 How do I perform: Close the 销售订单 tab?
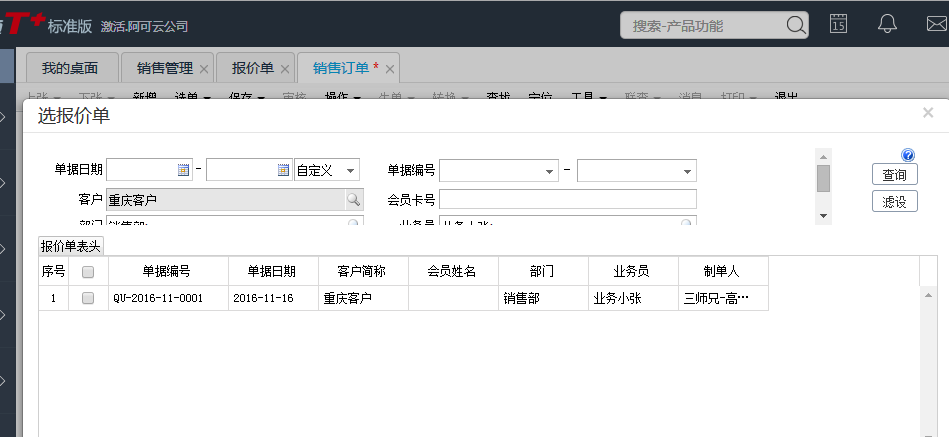(390, 69)
